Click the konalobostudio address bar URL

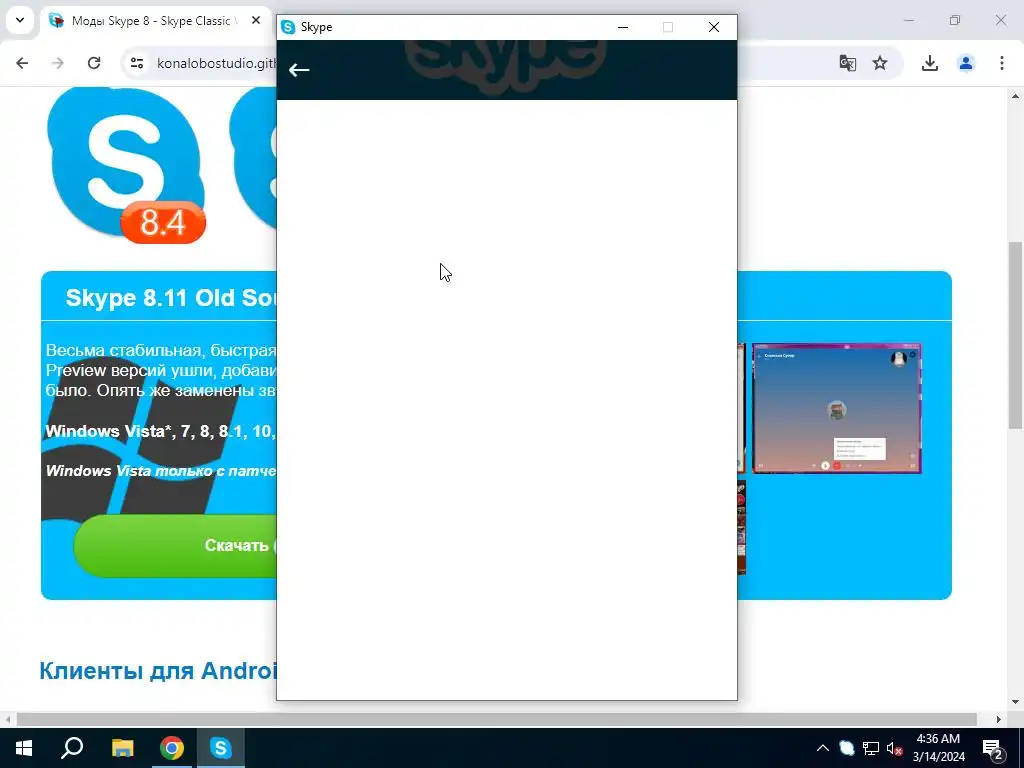tap(217, 63)
